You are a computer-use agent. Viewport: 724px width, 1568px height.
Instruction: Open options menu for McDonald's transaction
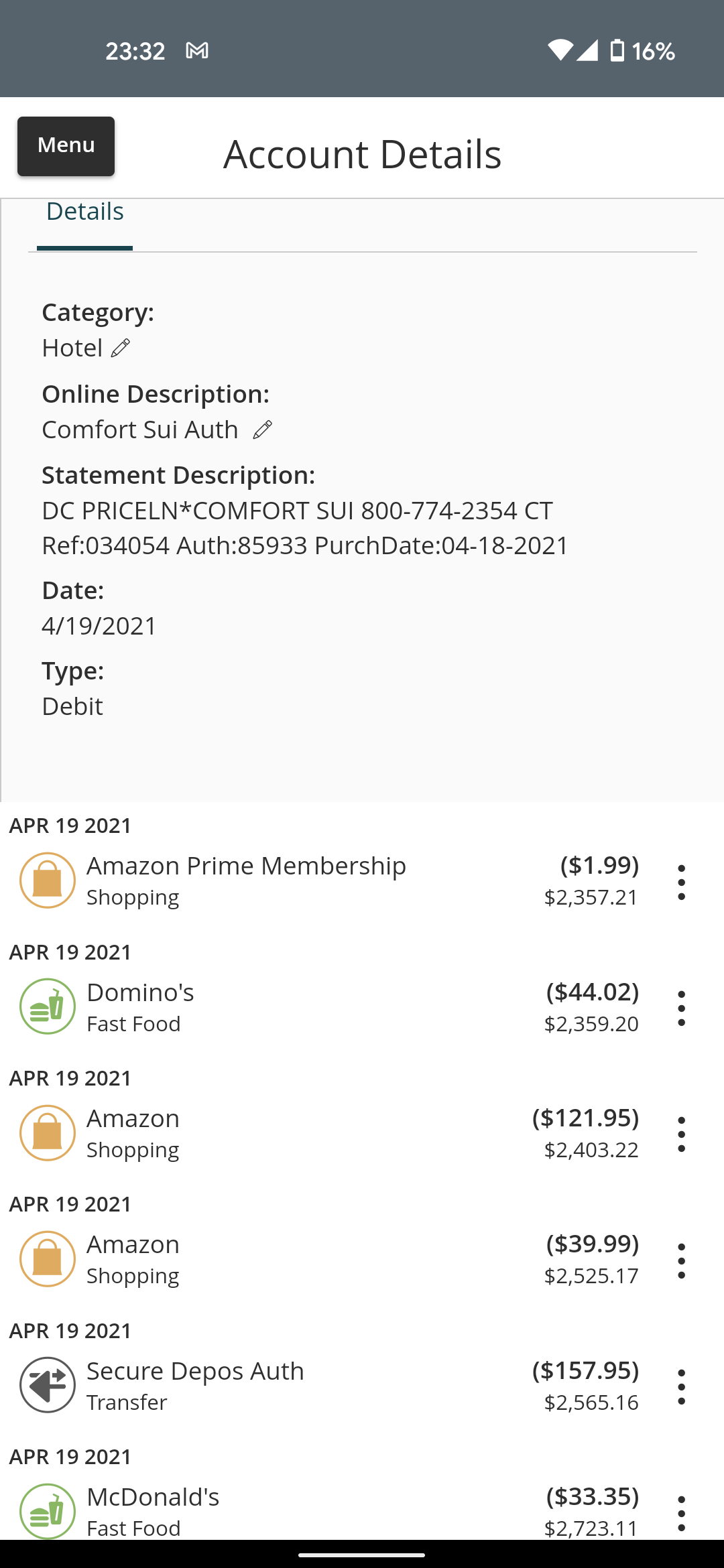click(x=681, y=1513)
